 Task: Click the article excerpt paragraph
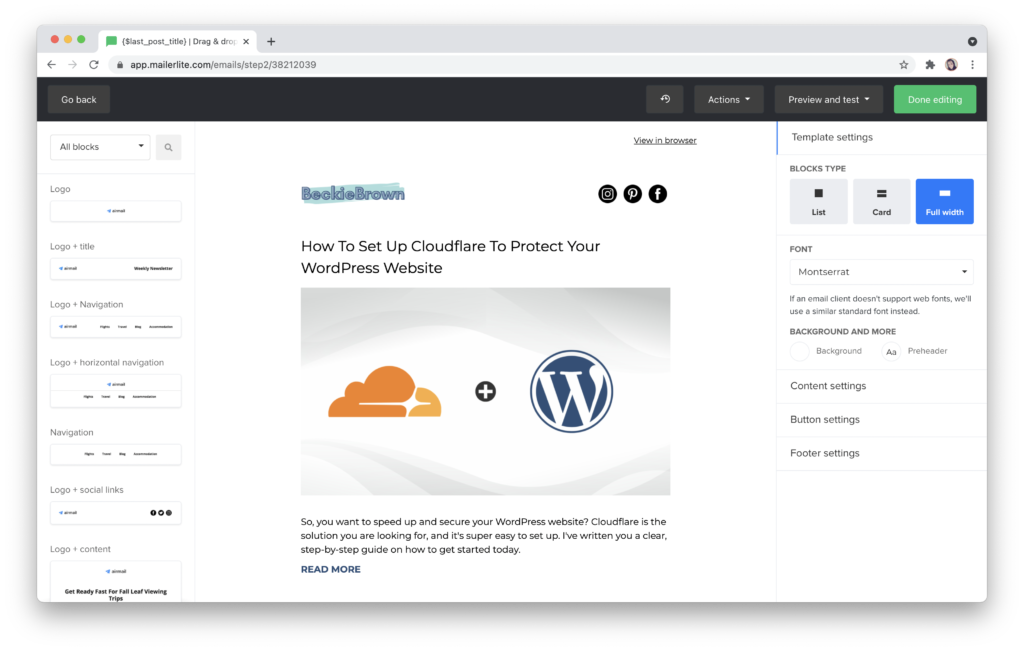(x=484, y=535)
